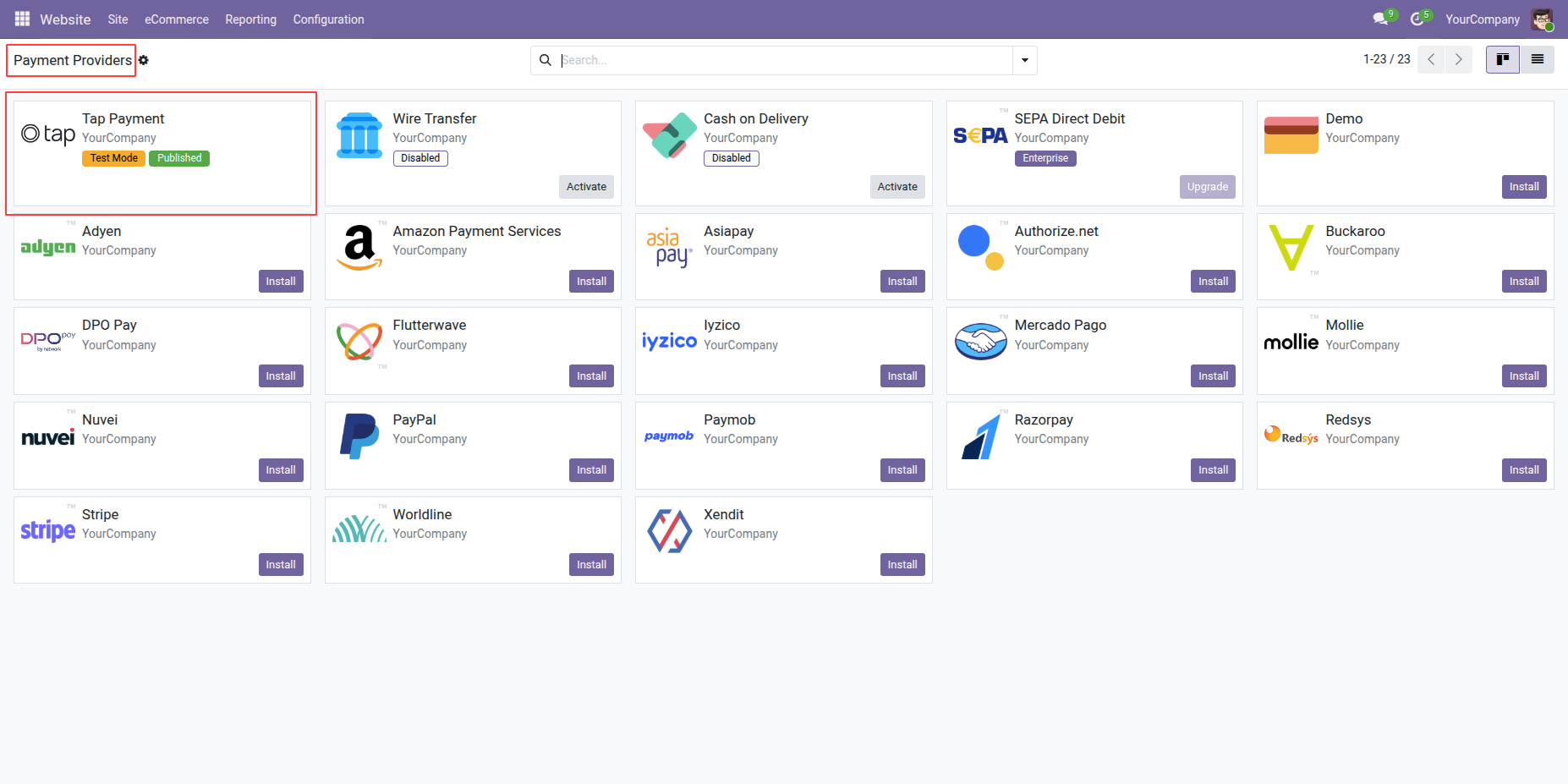
Task: Click the Stripe logo
Action: [48, 530]
